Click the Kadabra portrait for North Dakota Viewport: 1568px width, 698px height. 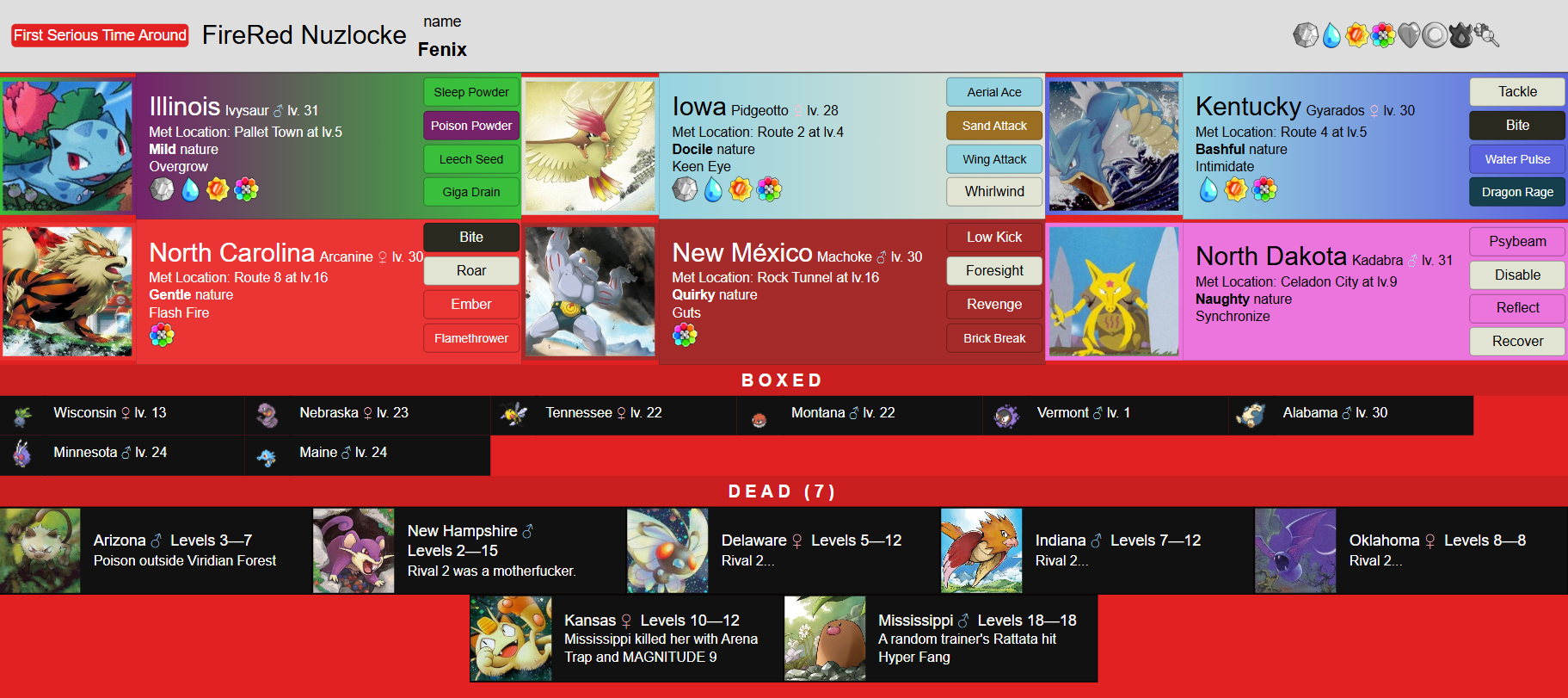[1114, 292]
